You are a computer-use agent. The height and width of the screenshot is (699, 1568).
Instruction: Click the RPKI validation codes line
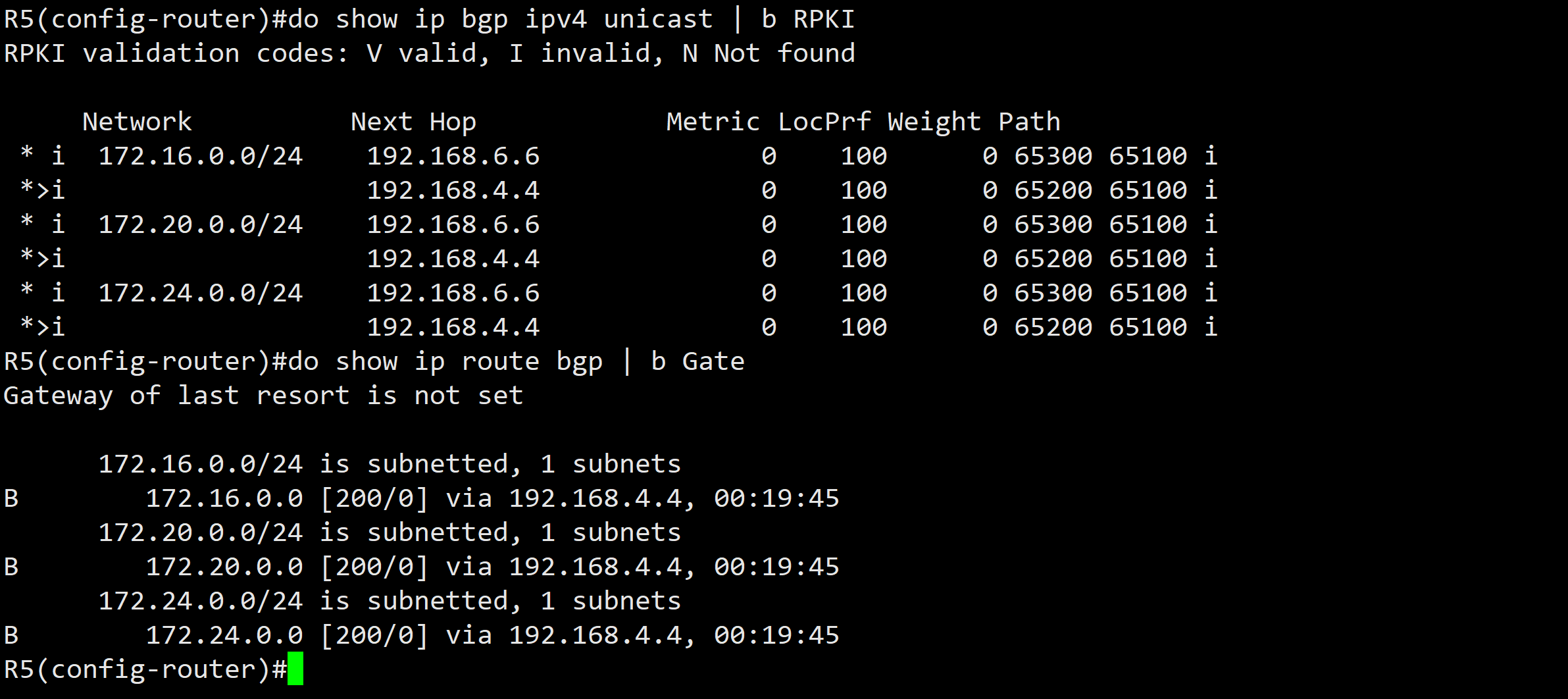point(430,53)
